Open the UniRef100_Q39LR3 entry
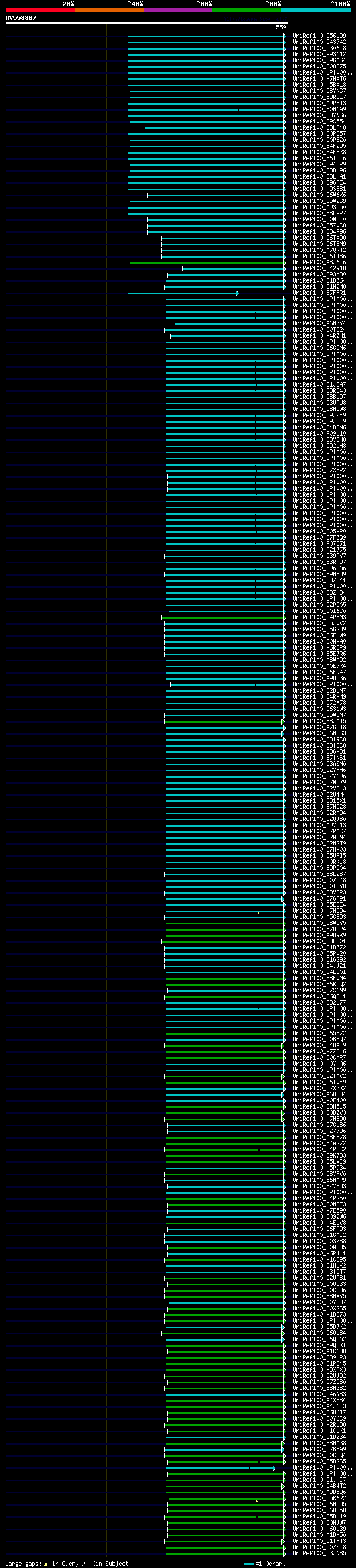This screenshot has width=356, height=1568. point(319,1357)
